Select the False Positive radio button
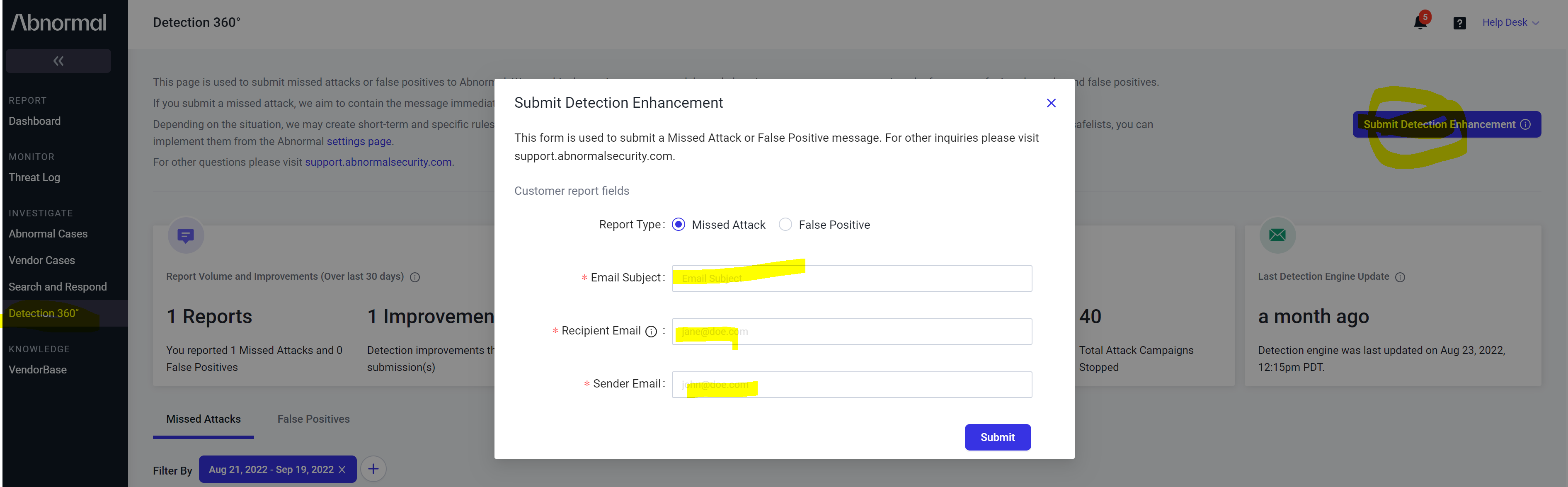The height and width of the screenshot is (487, 1568). pos(785,225)
